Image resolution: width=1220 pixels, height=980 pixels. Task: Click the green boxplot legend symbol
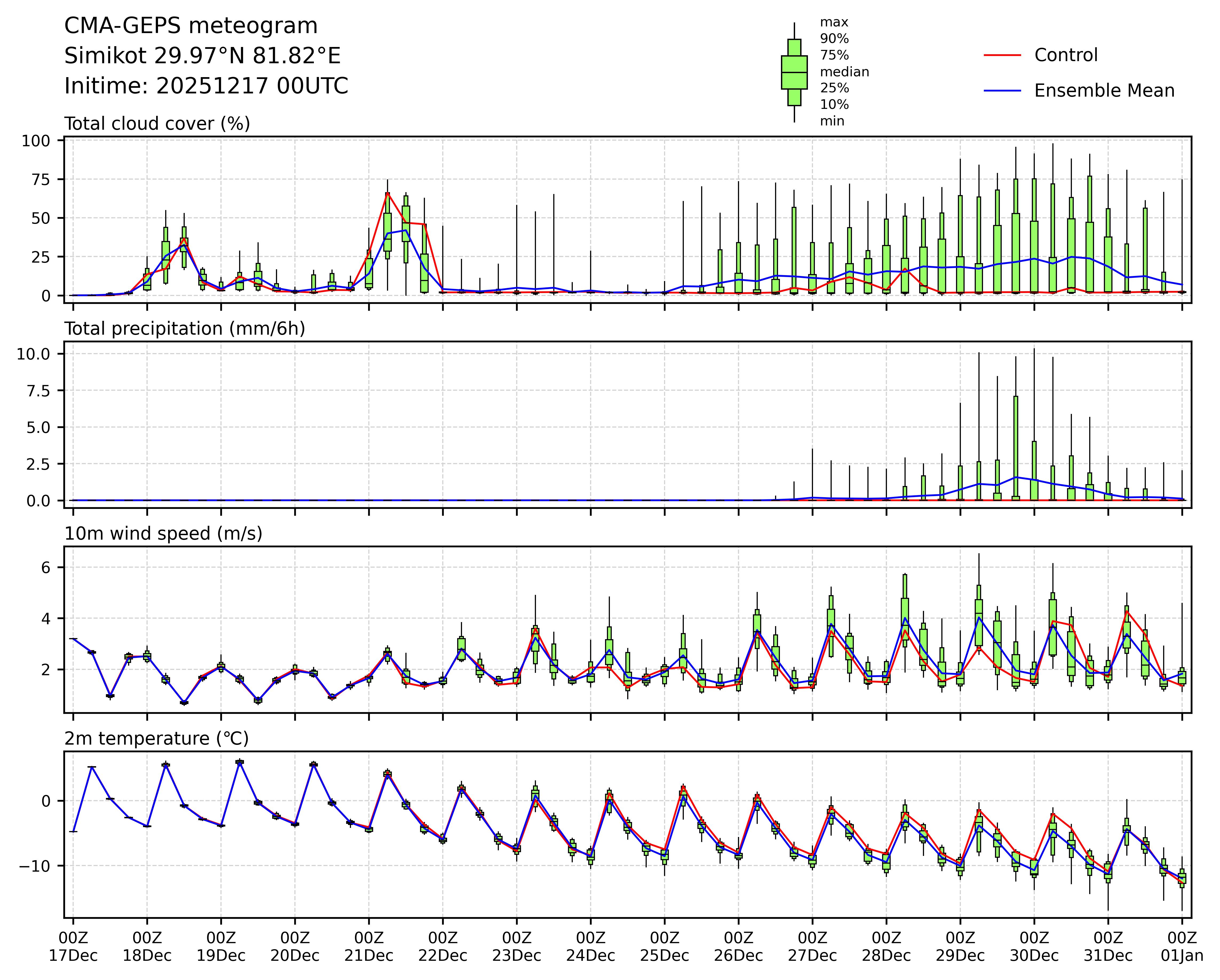[x=794, y=72]
